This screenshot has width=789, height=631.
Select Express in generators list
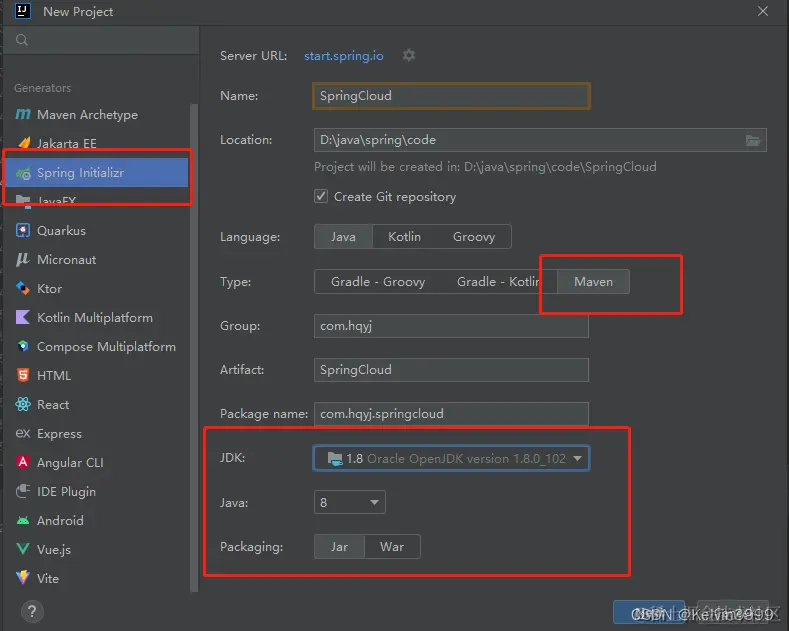point(96,434)
